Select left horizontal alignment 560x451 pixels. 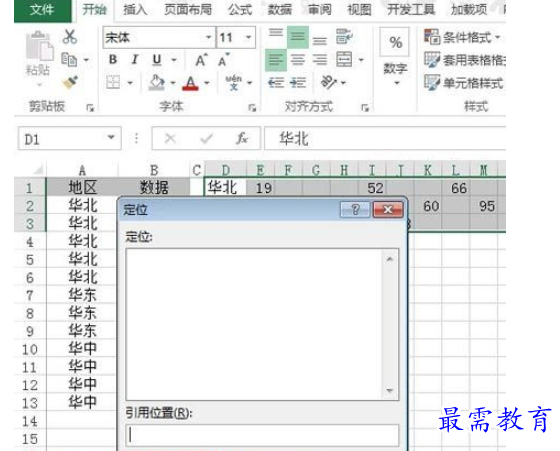tap(276, 60)
